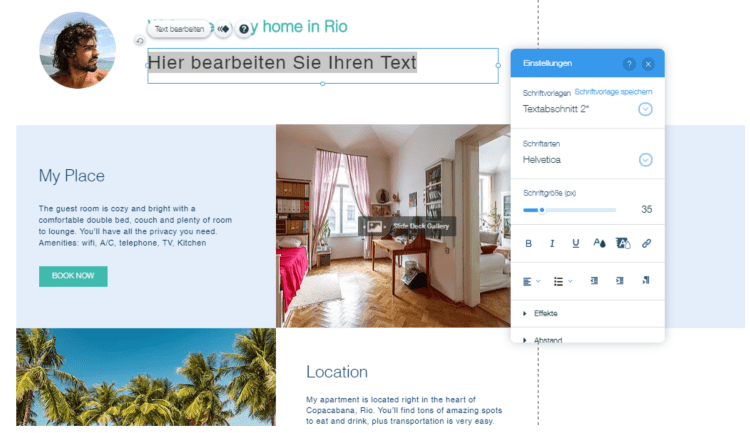The width and height of the screenshot is (750, 433).
Task: Click the Text bearbeiten button
Action: coord(179,29)
